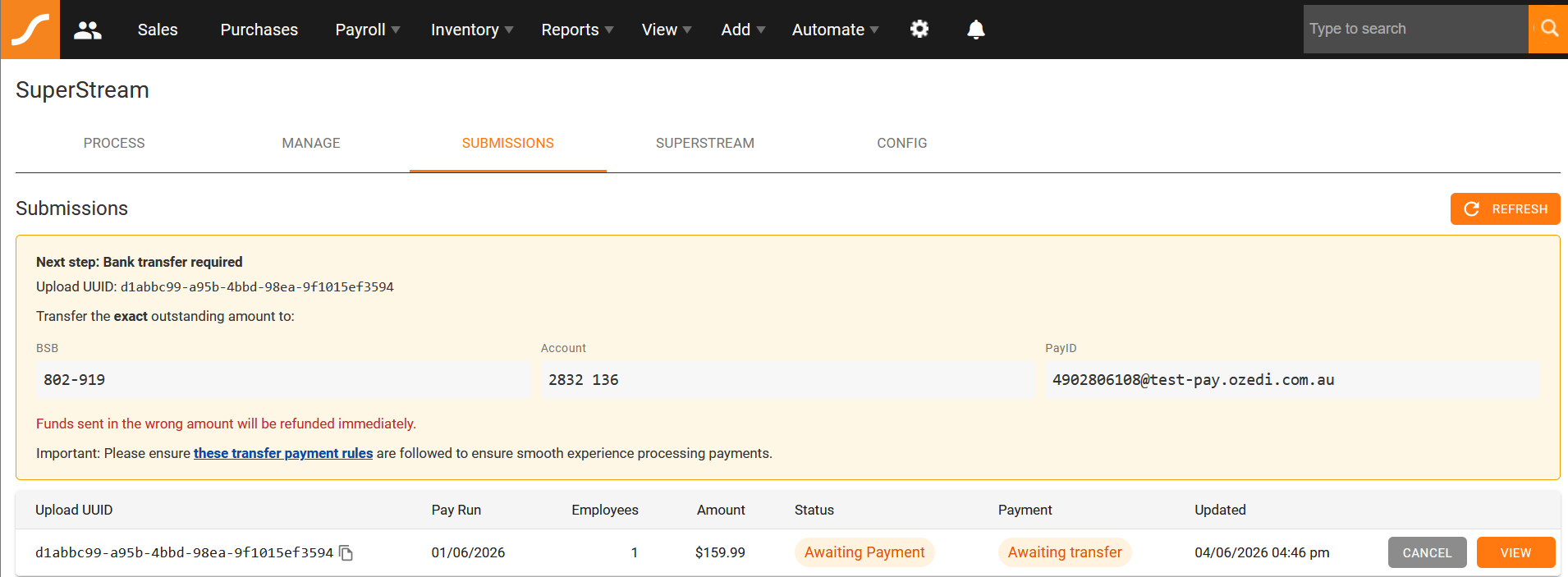Select the Upload UUID in the notice box
This screenshot has width=1568, height=577.
(257, 287)
